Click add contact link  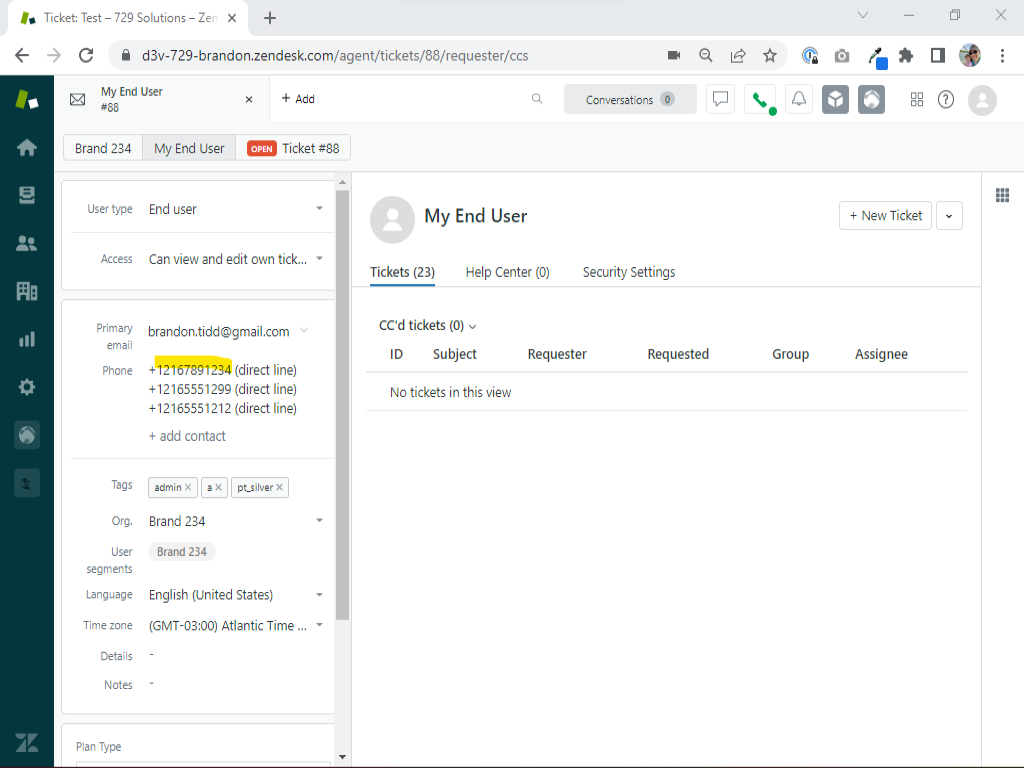[187, 436]
